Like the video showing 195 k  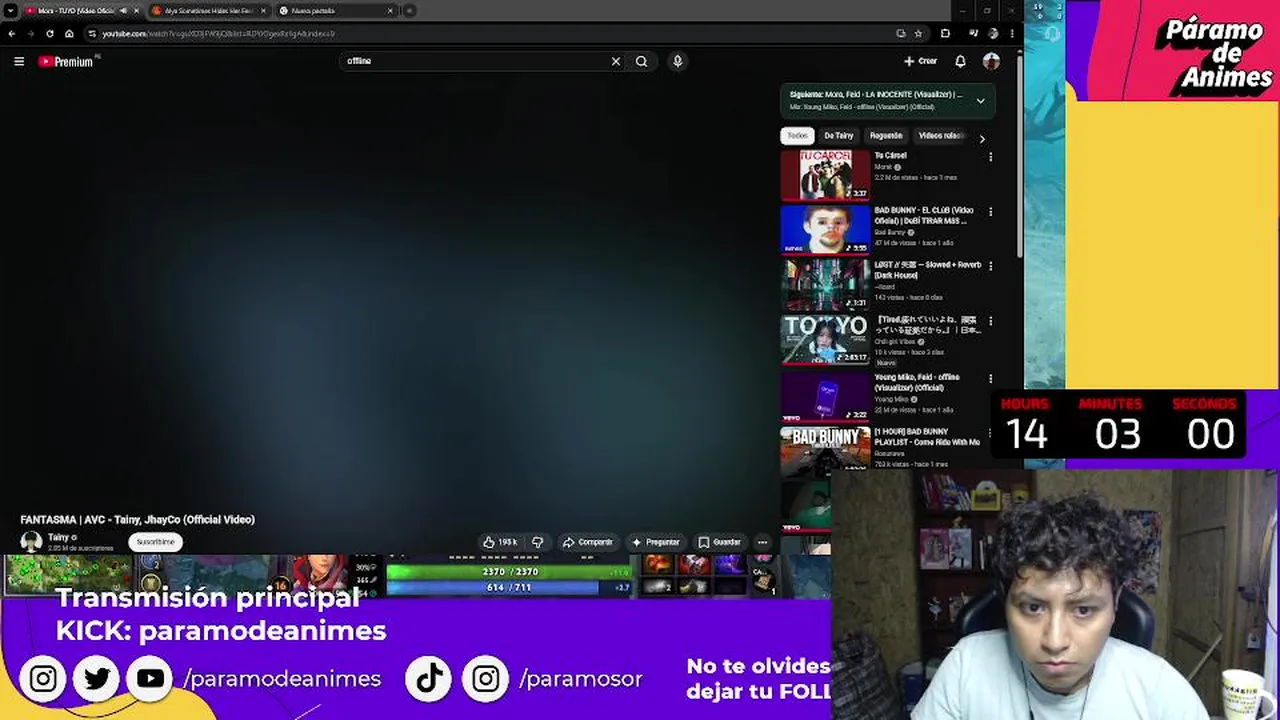point(499,542)
